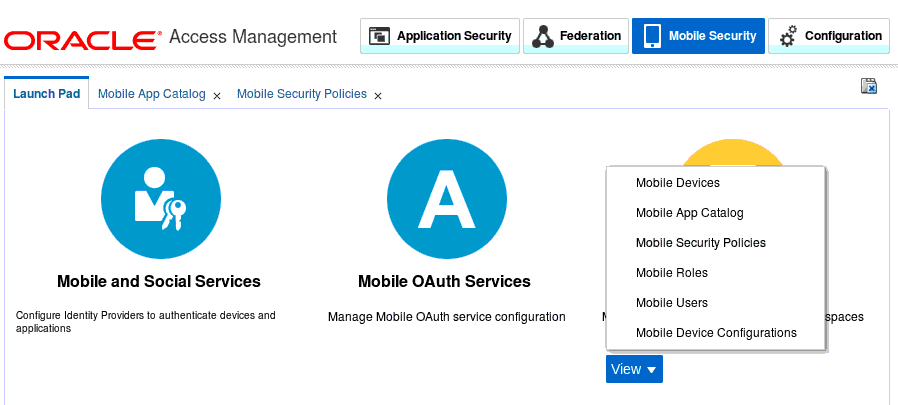Open the Application Security section
This screenshot has height=405, width=898.
click(440, 36)
